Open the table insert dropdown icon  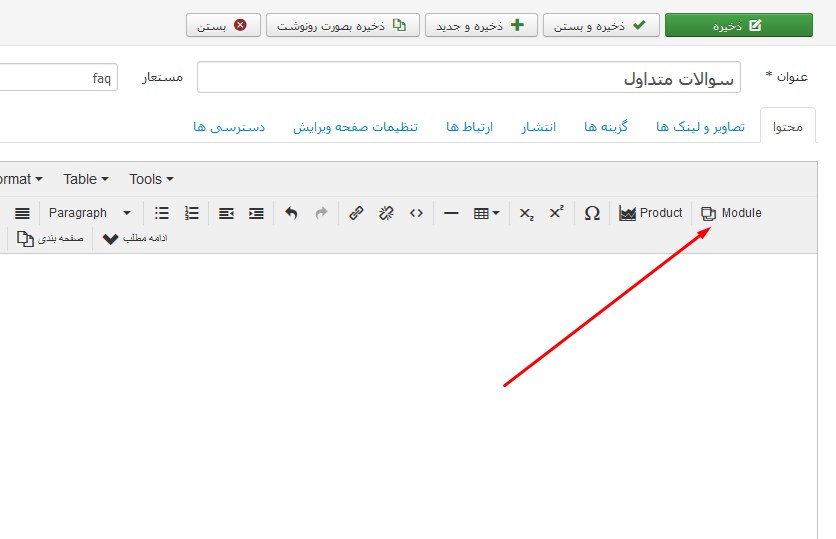pyautogui.click(x=486, y=213)
